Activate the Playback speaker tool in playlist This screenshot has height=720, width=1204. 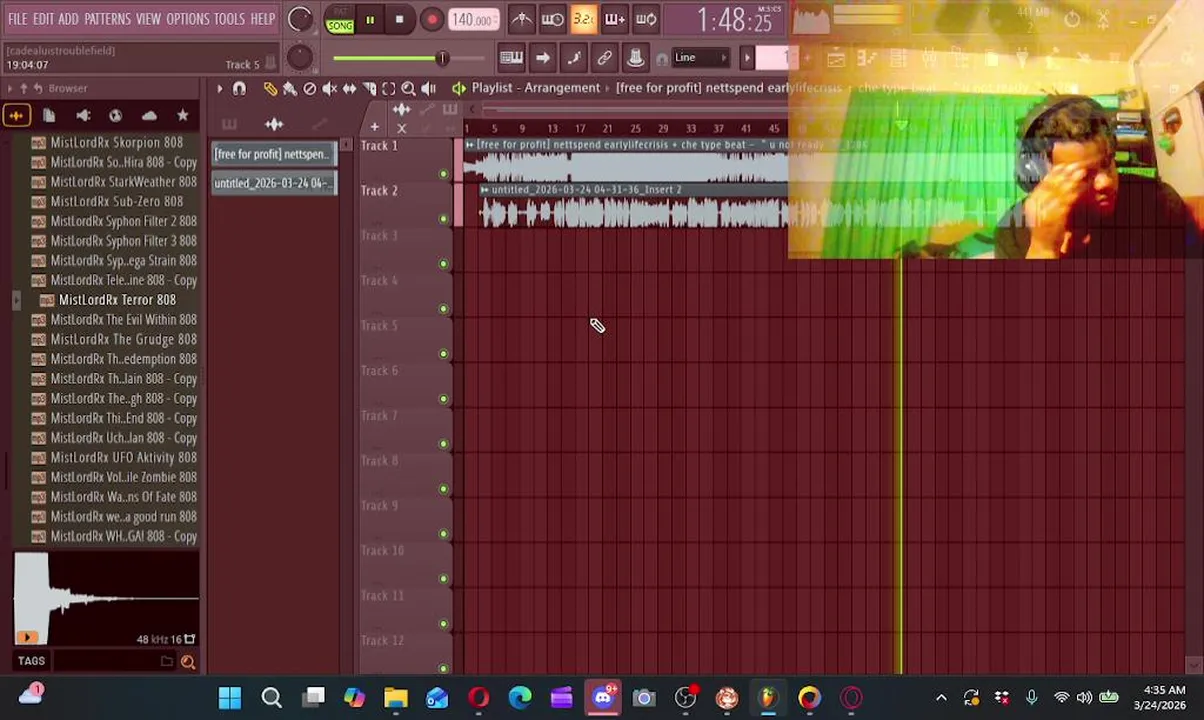[428, 89]
